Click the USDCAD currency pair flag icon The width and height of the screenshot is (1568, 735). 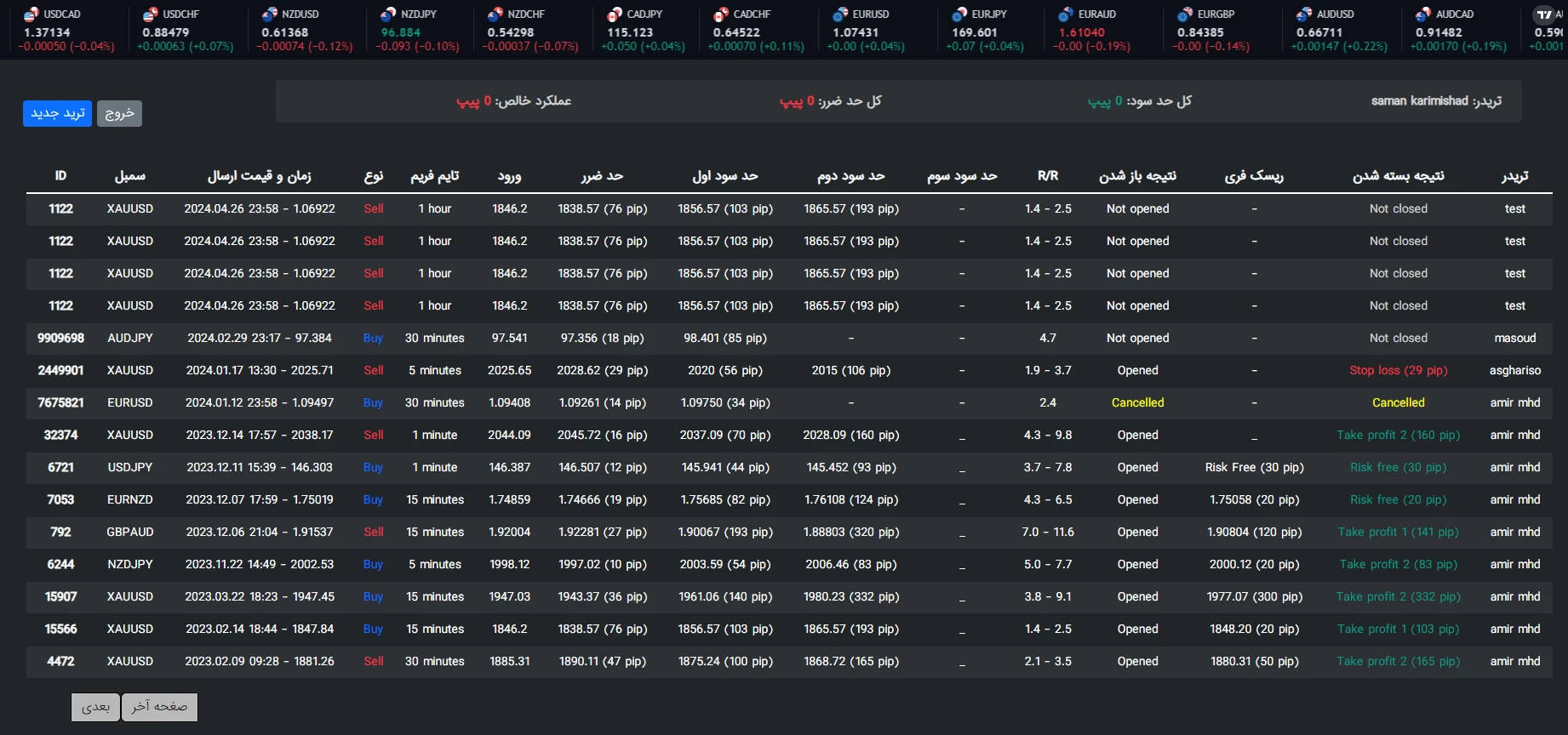tap(31, 14)
